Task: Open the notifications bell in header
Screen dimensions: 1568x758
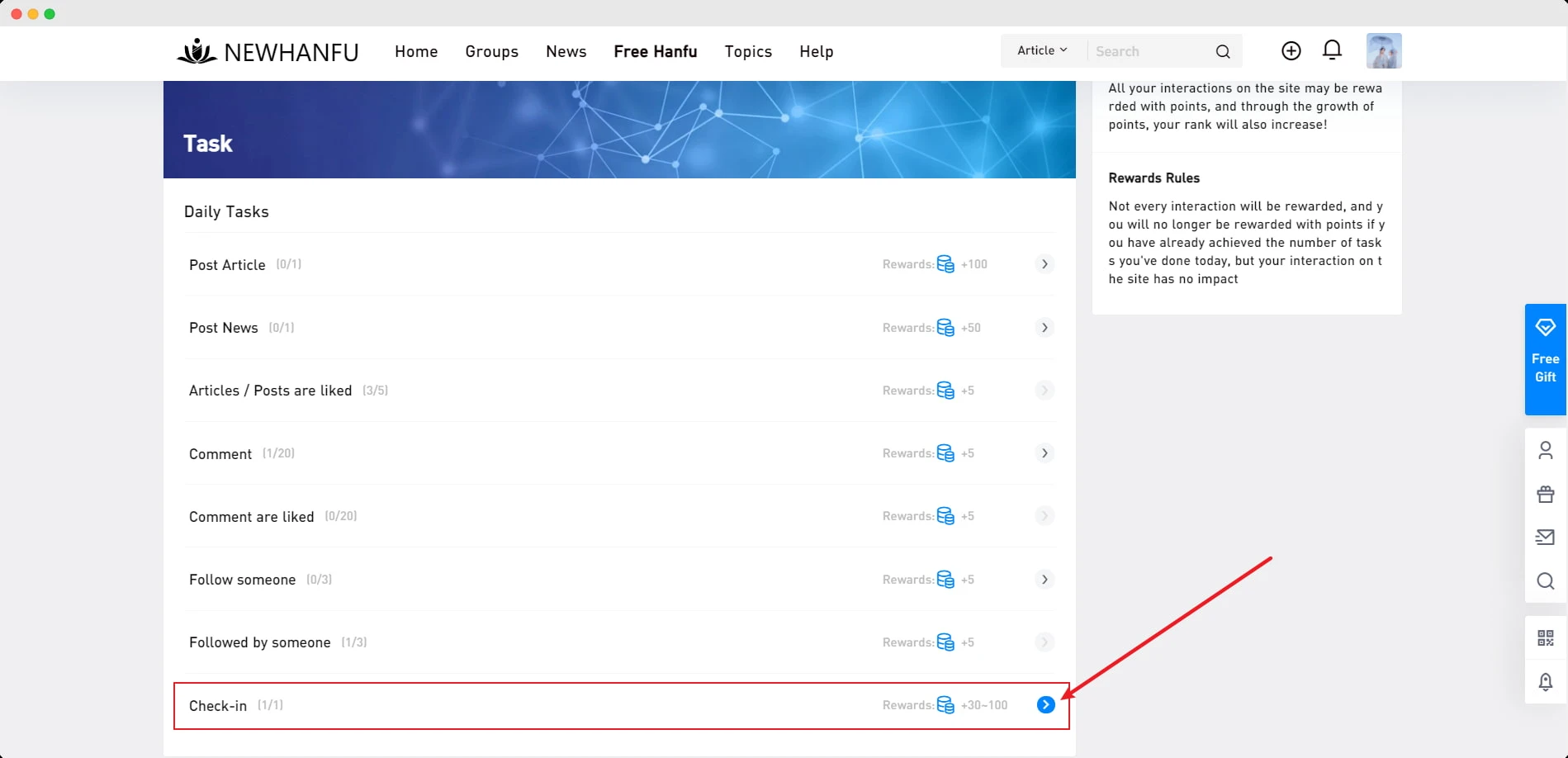Action: pyautogui.click(x=1332, y=50)
